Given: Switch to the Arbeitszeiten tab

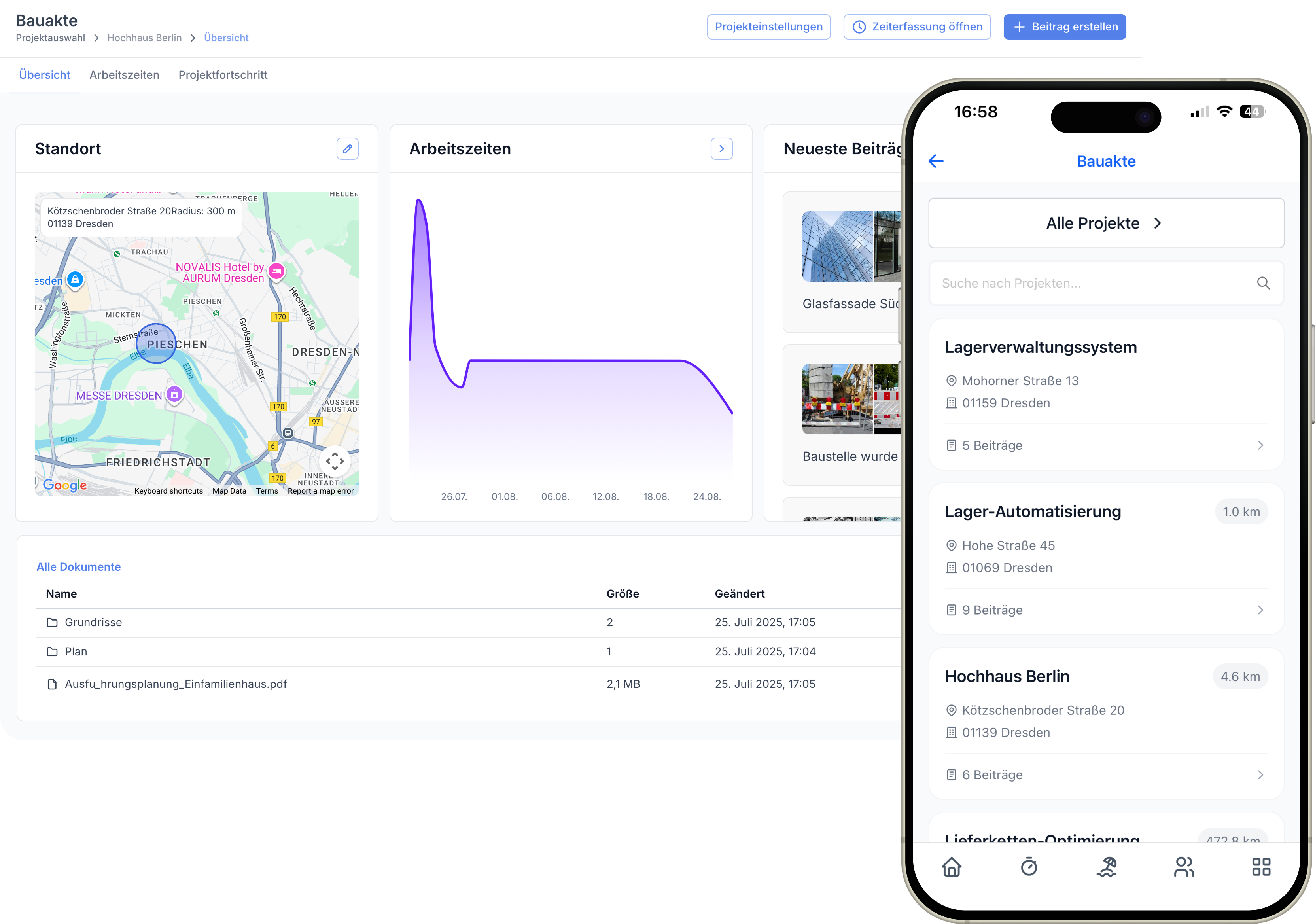Looking at the screenshot, I should (124, 75).
